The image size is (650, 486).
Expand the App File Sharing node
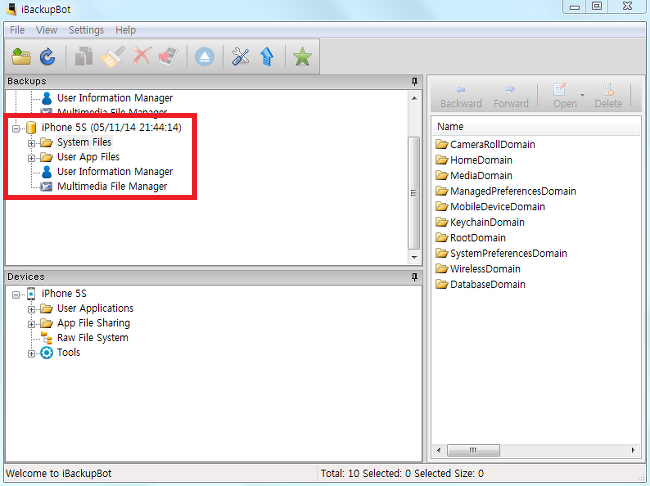click(31, 324)
